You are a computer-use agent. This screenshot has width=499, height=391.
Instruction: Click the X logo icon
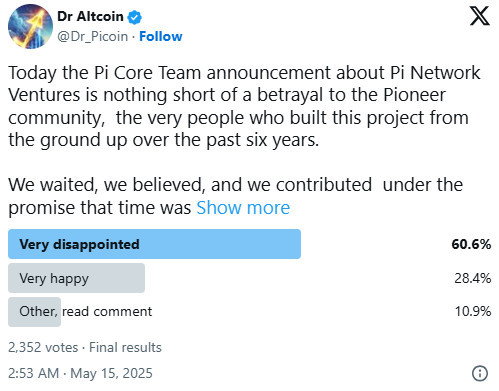480,17
